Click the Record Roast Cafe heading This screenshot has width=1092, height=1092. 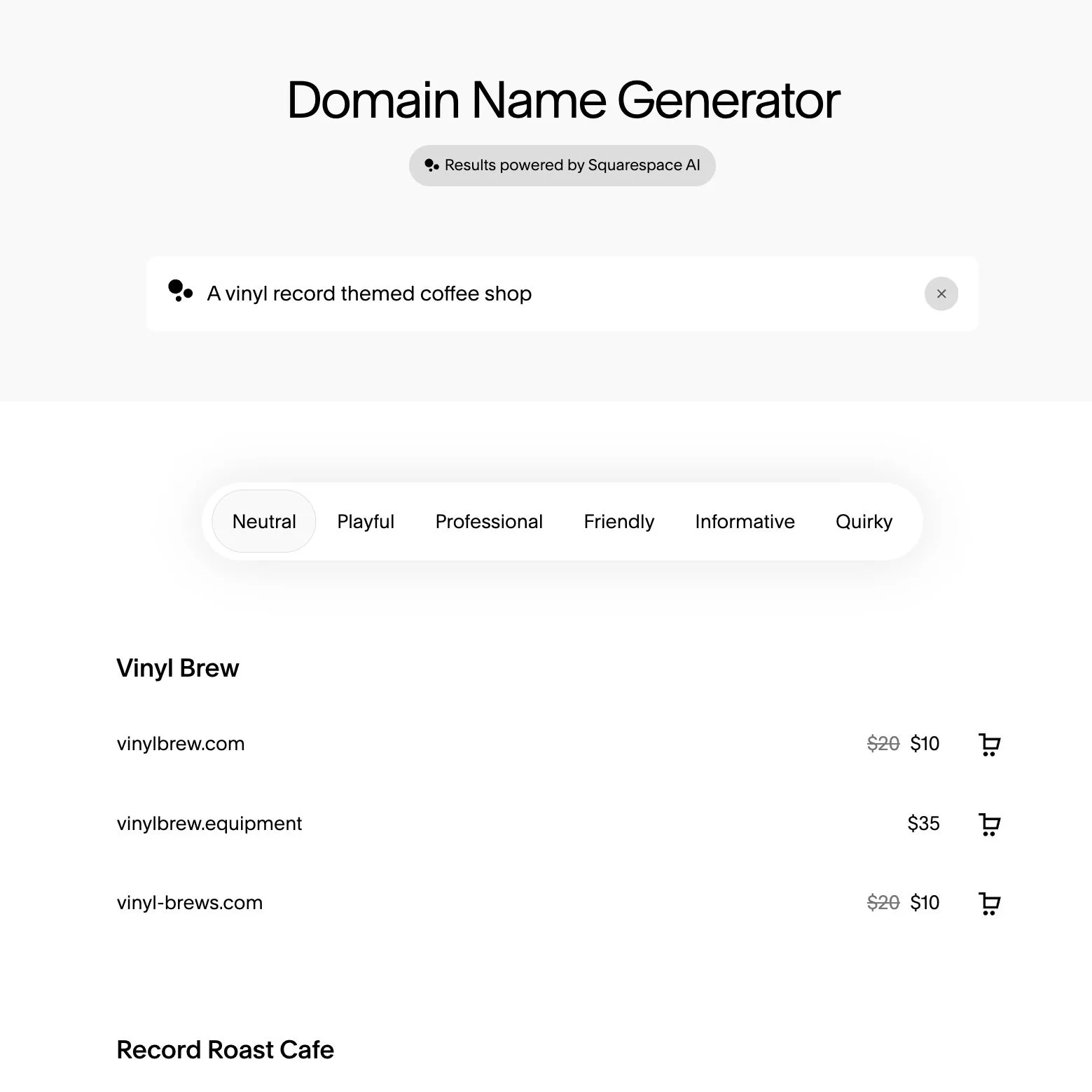[225, 1050]
